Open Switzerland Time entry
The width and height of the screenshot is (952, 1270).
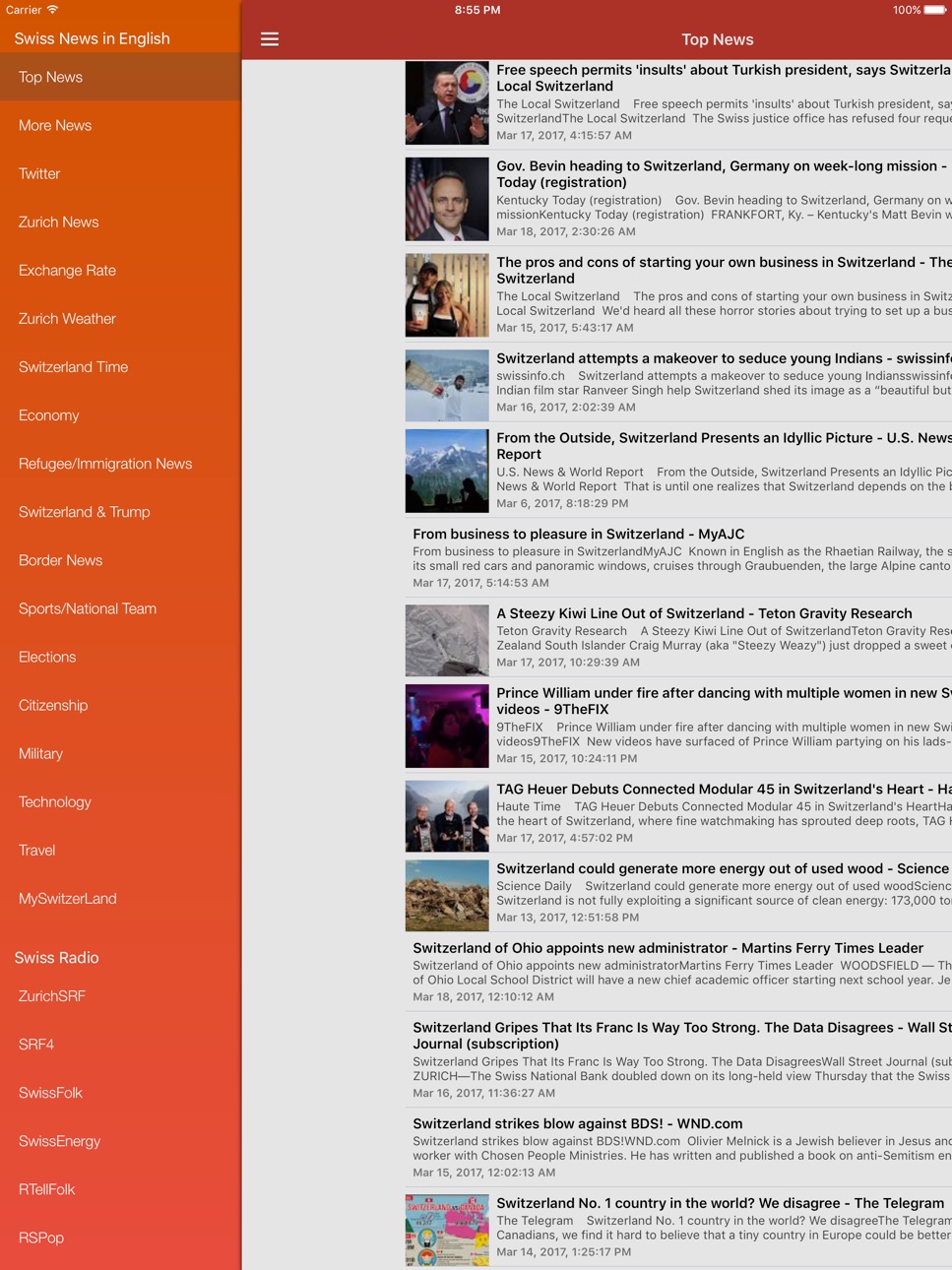click(120, 366)
